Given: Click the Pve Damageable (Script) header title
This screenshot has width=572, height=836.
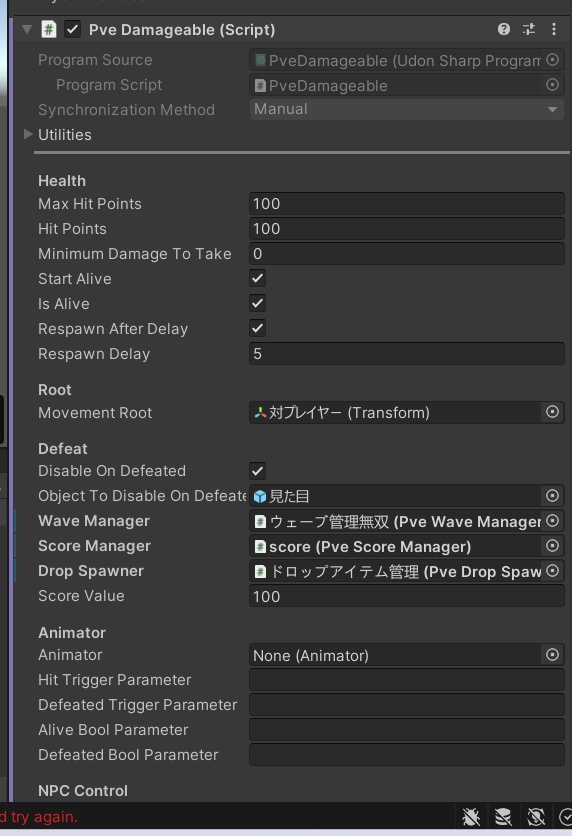Looking at the screenshot, I should [x=182, y=30].
